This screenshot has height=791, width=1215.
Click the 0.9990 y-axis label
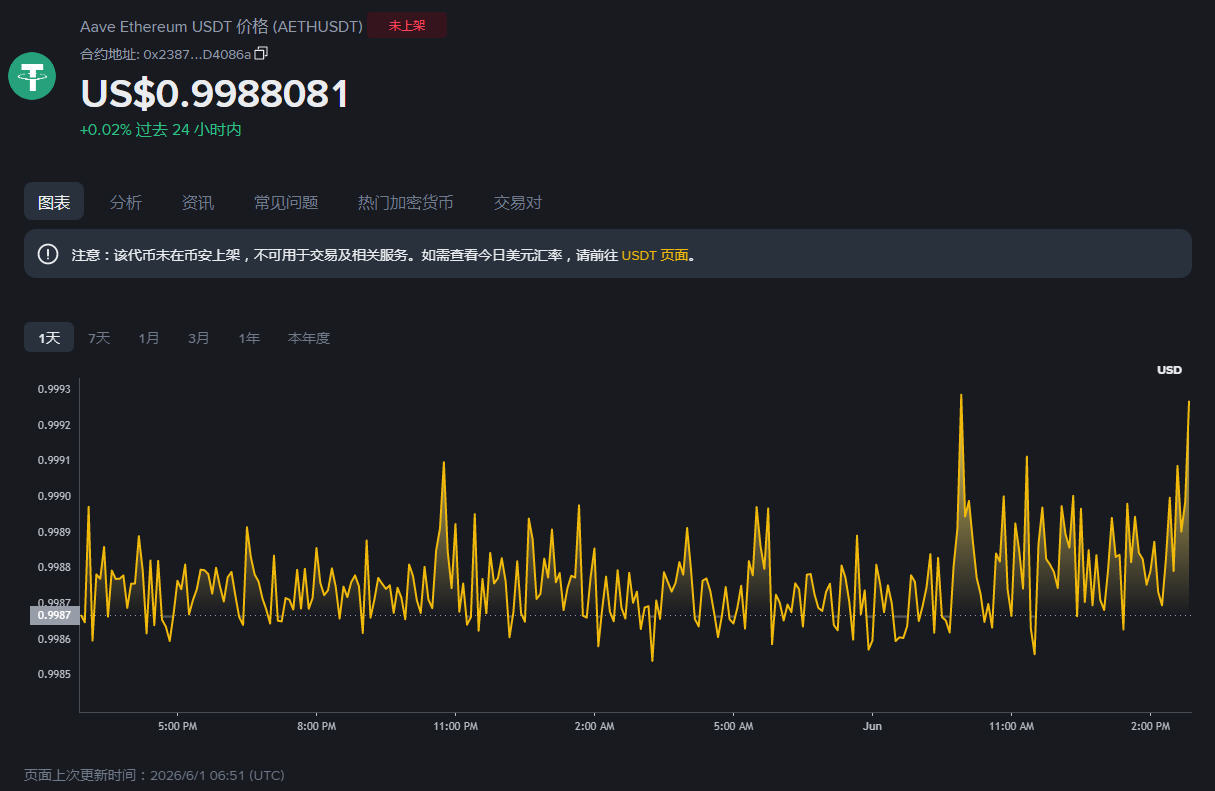tap(54, 496)
